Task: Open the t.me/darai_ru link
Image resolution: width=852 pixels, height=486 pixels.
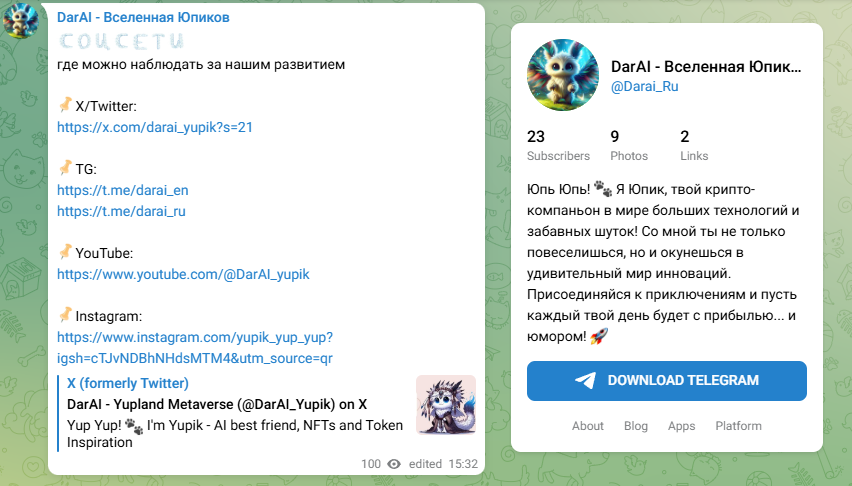Action: click(121, 211)
